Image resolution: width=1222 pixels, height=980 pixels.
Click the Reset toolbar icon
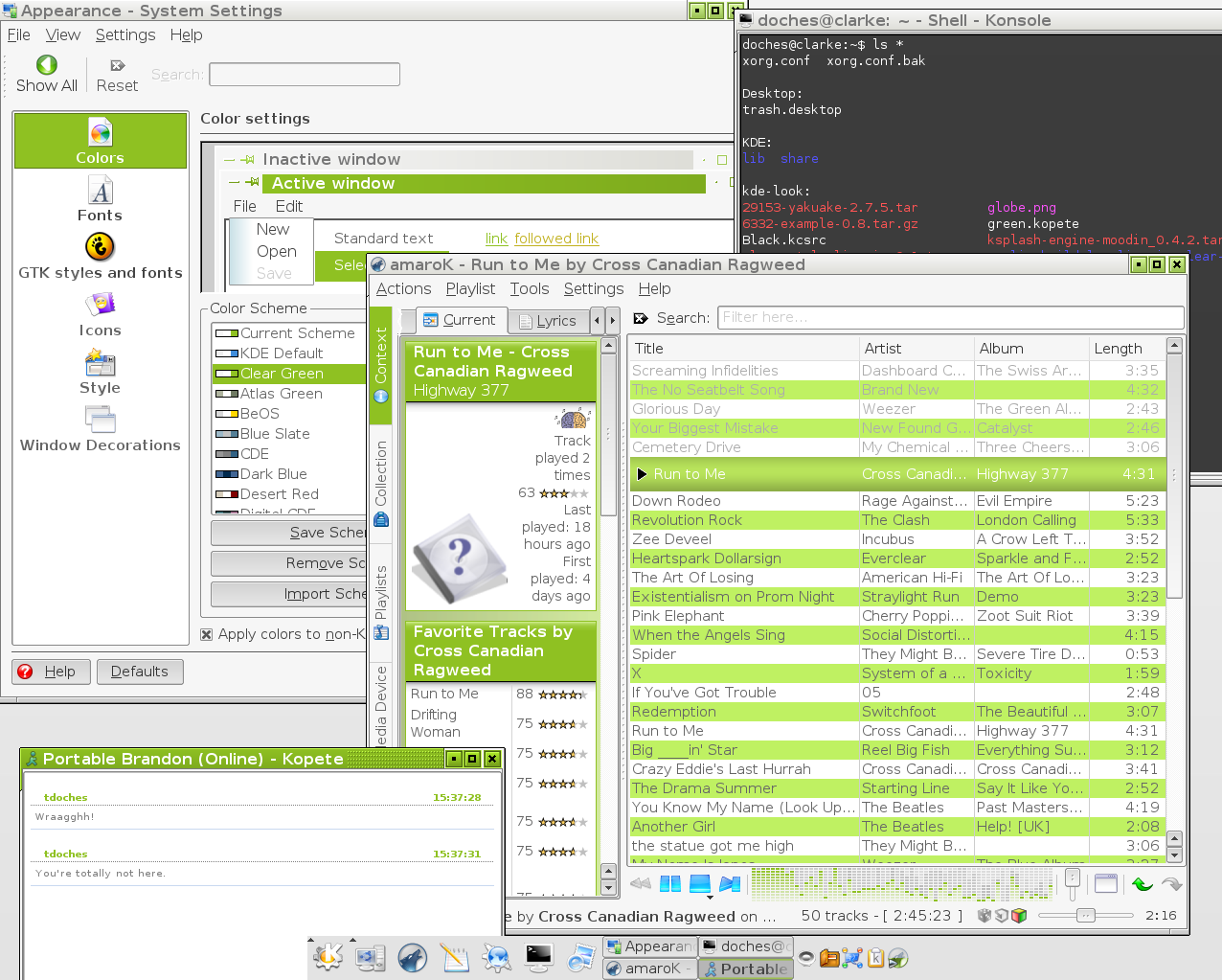click(x=117, y=74)
